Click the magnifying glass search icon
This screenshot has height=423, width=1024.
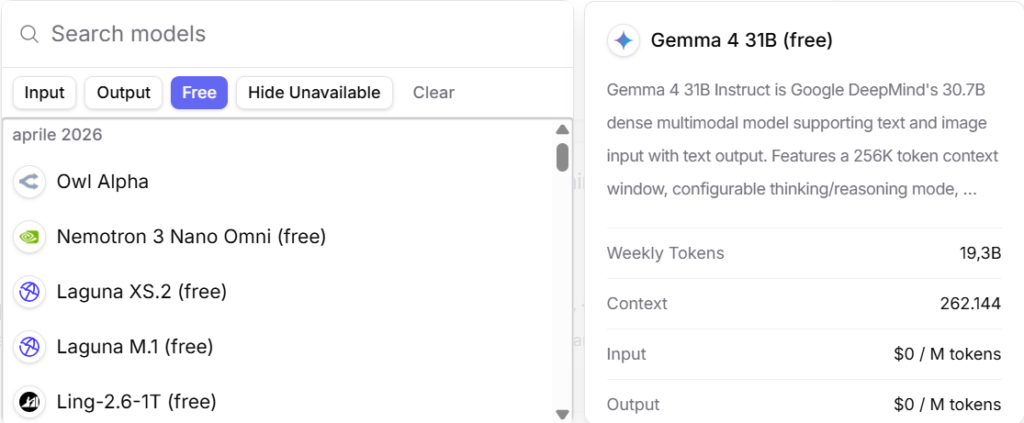click(29, 34)
